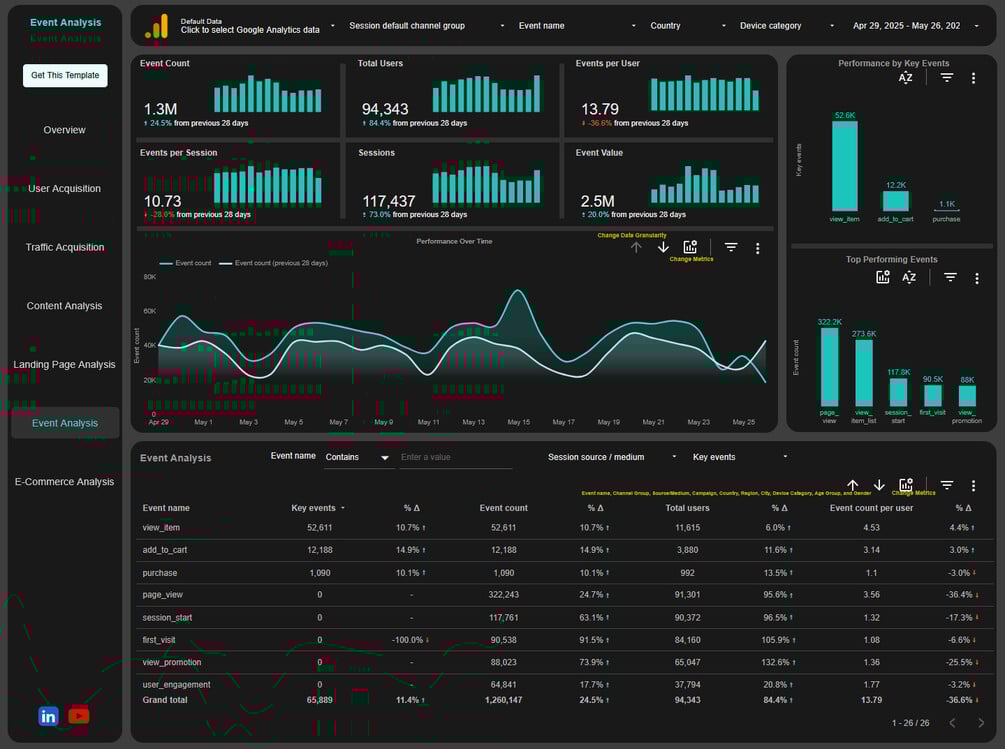Click Change Metrics icon in Top Performing Events
1005x749 pixels.
pyautogui.click(x=883, y=277)
